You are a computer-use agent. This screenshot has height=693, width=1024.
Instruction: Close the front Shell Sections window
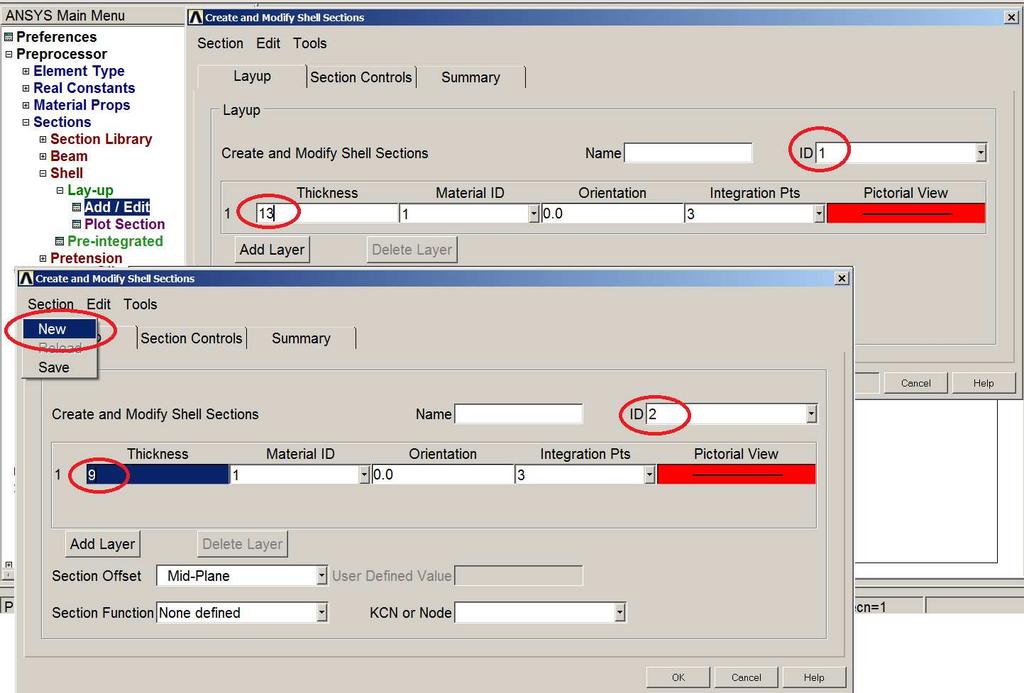pos(842,278)
